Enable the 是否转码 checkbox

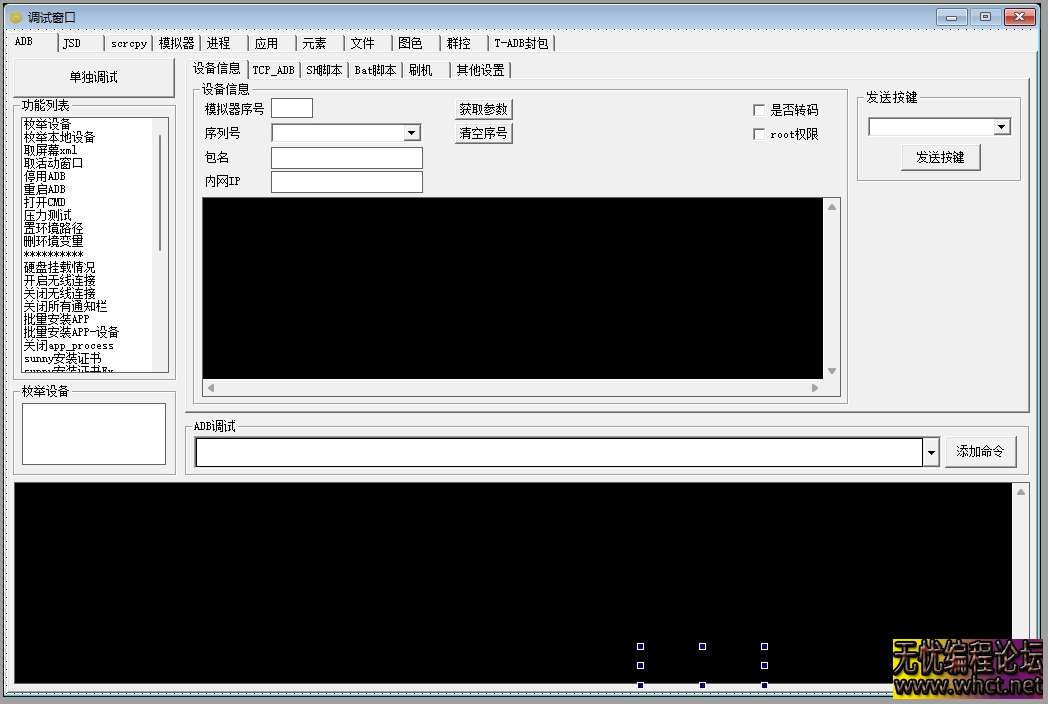click(x=758, y=110)
